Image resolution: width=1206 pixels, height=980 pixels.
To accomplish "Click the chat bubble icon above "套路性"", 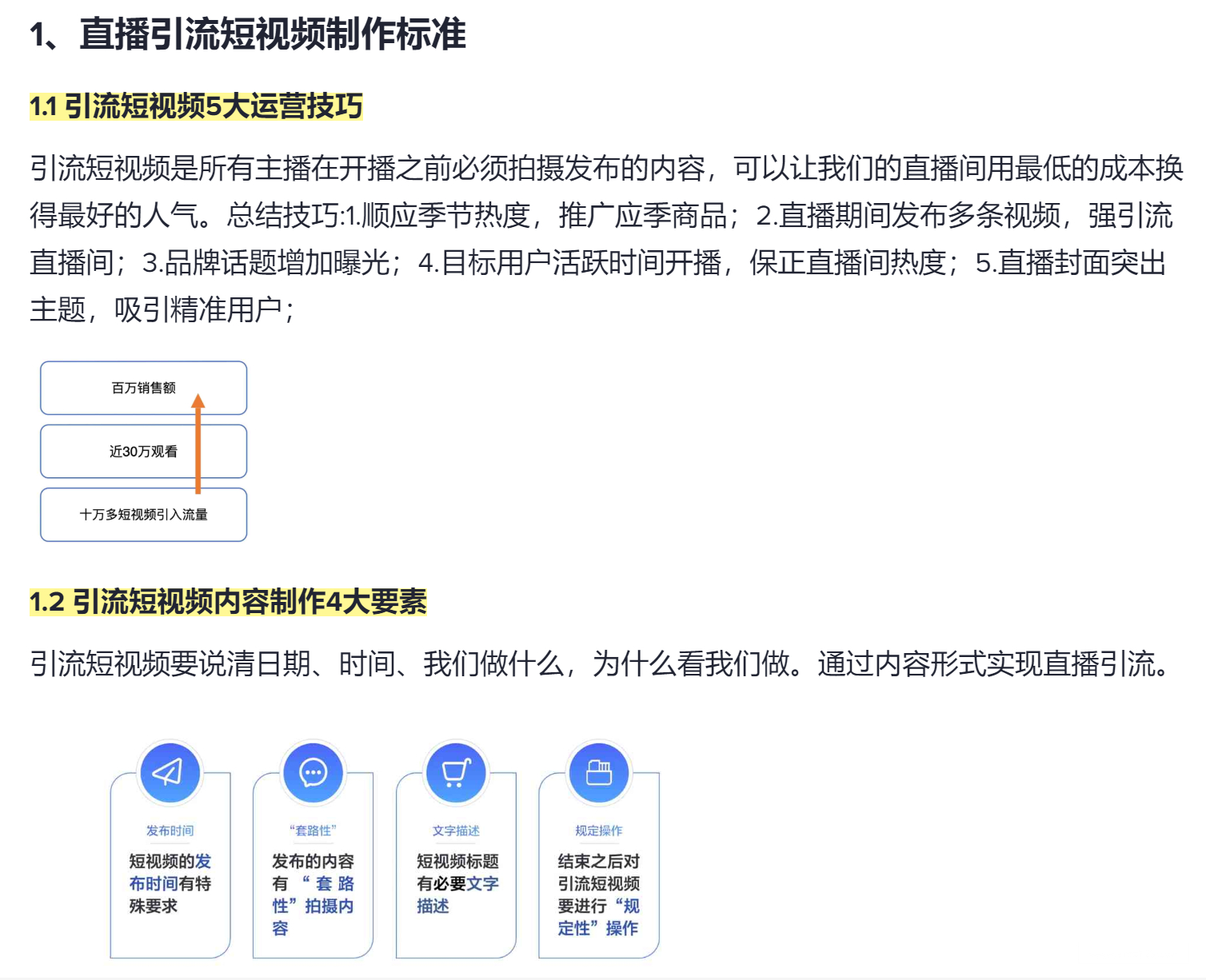I will [x=313, y=772].
